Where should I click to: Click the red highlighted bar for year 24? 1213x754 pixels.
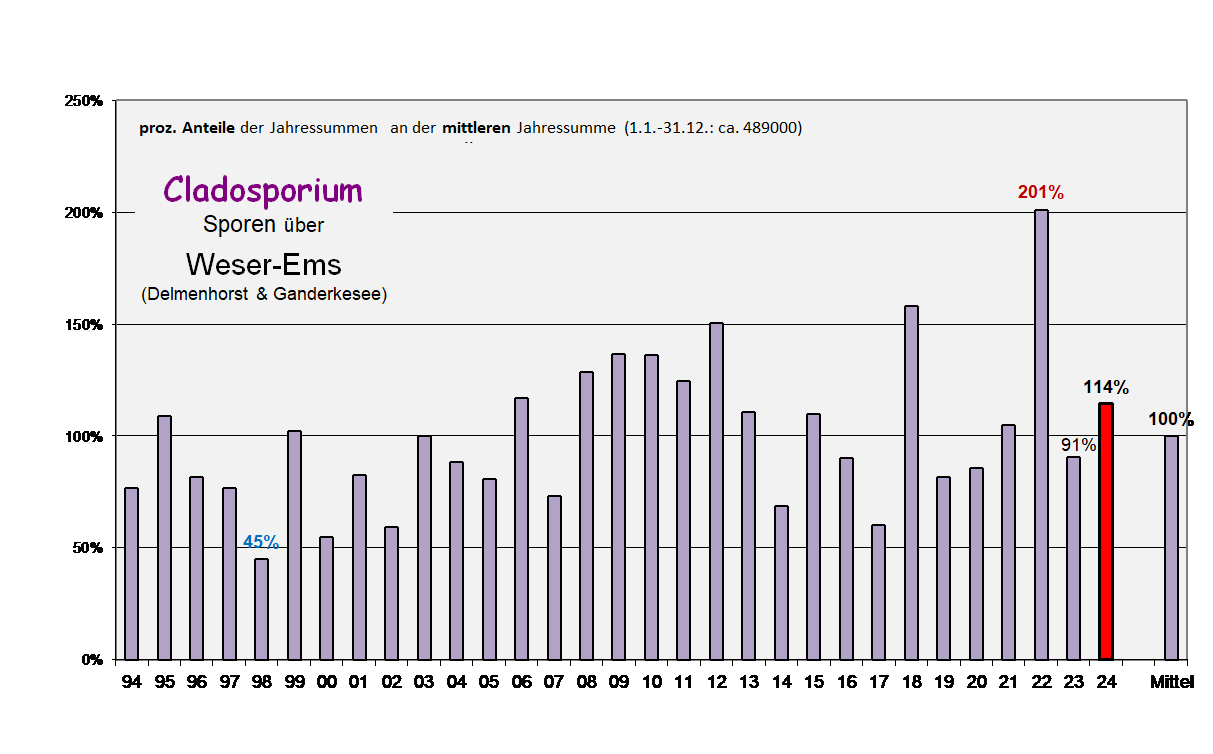coord(1106,531)
